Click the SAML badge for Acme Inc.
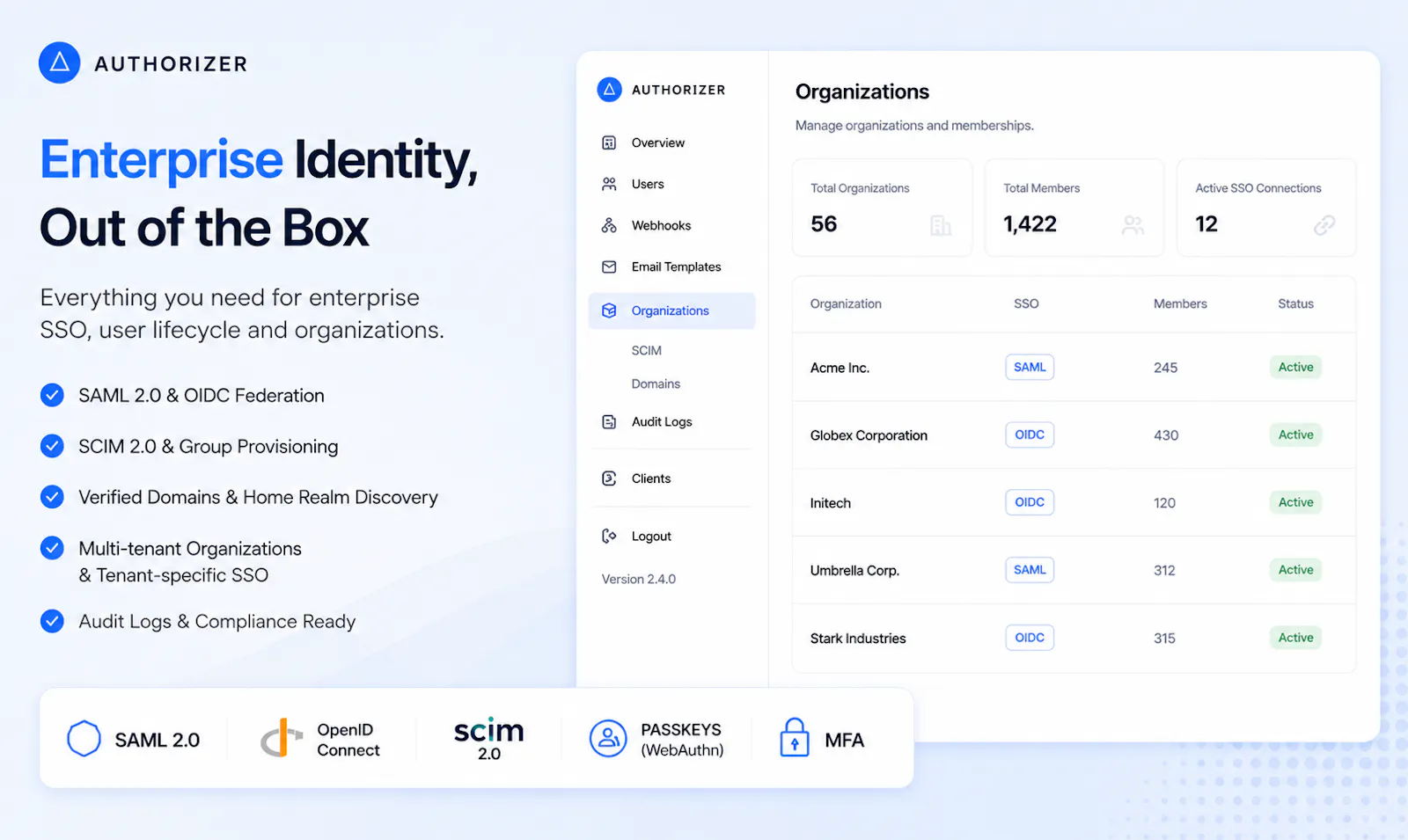Image resolution: width=1408 pixels, height=840 pixels. (x=1030, y=367)
